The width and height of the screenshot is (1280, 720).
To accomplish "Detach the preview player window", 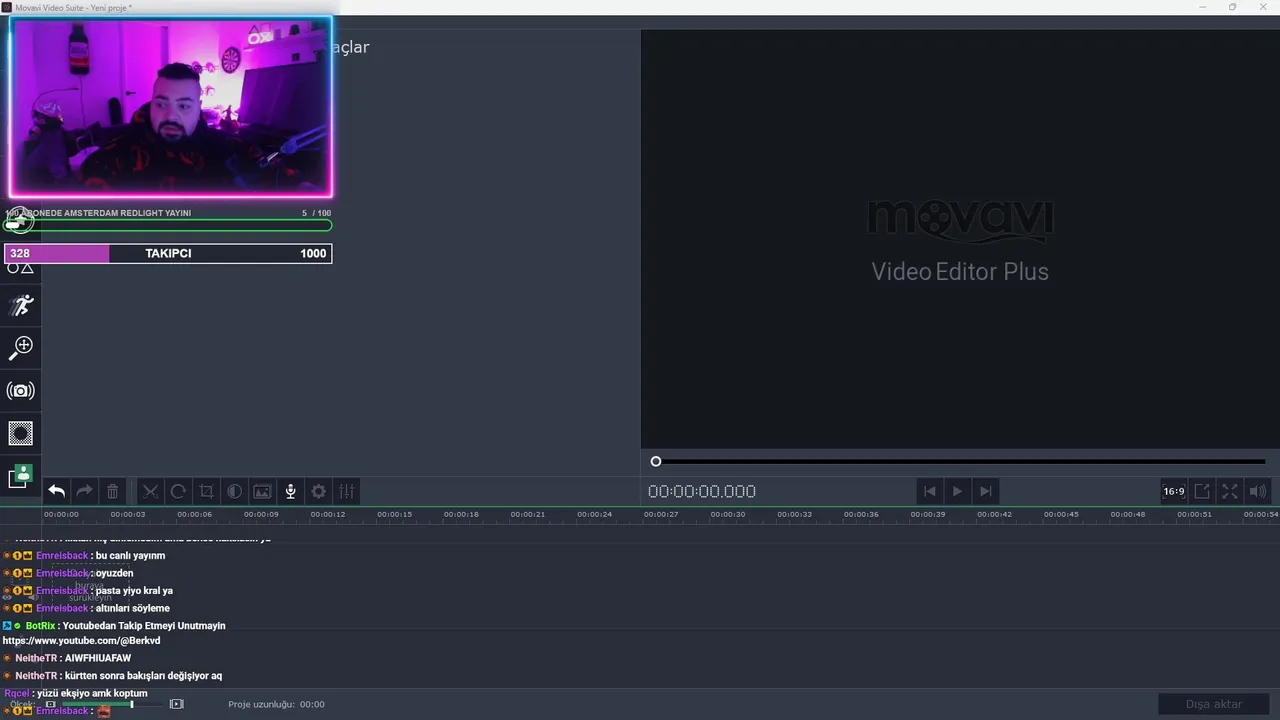I will pyautogui.click(x=1202, y=491).
